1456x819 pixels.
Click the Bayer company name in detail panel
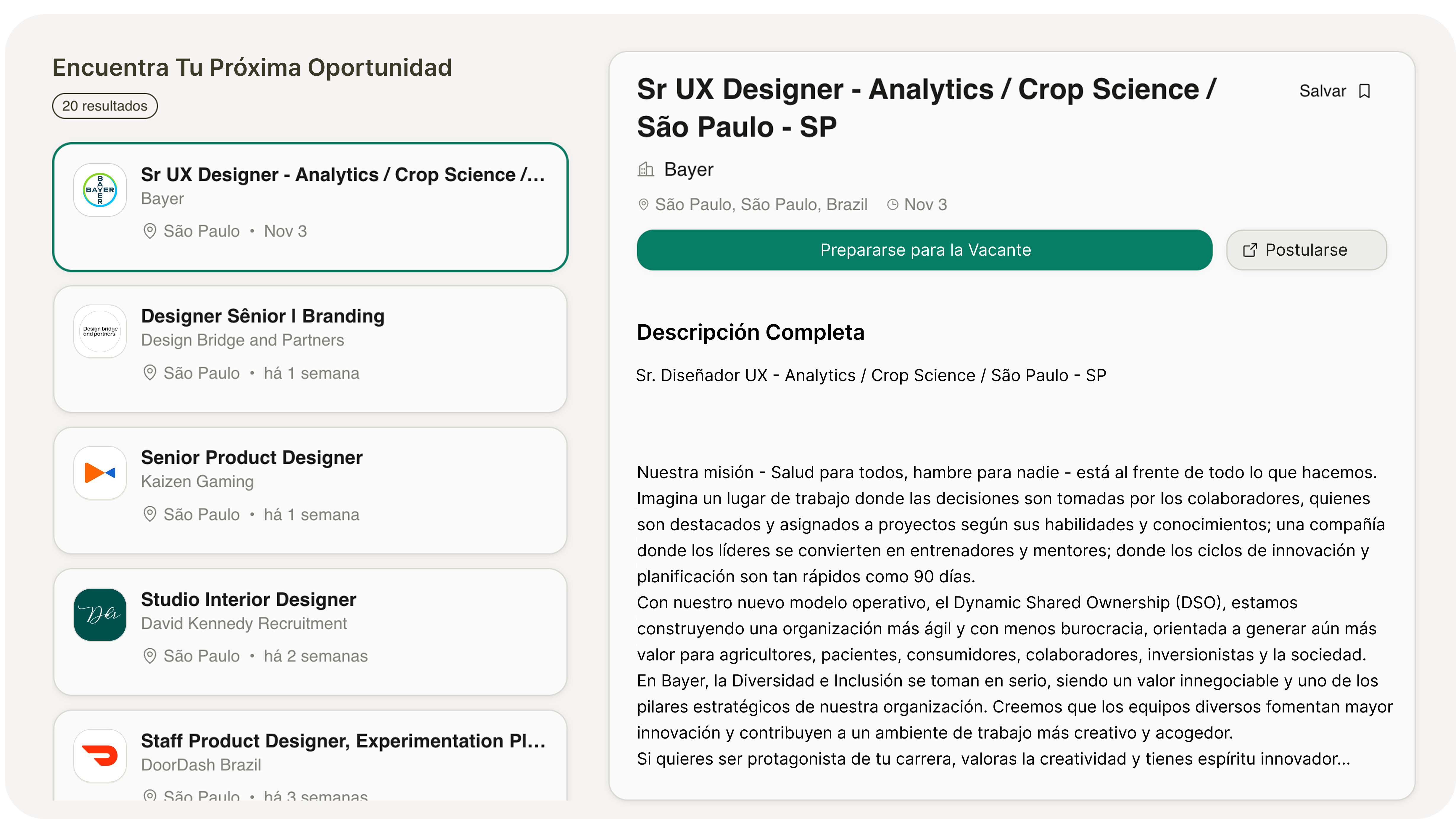688,169
